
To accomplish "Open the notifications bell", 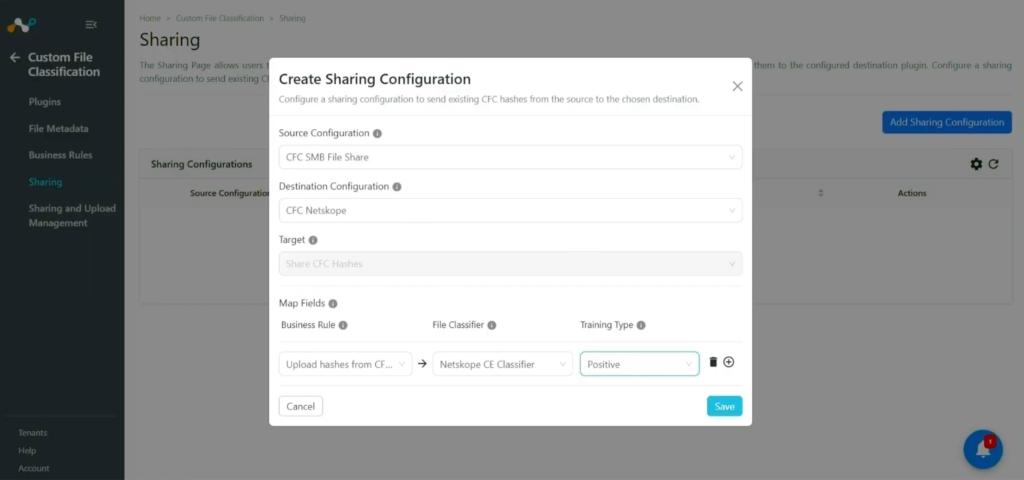I will (983, 449).
